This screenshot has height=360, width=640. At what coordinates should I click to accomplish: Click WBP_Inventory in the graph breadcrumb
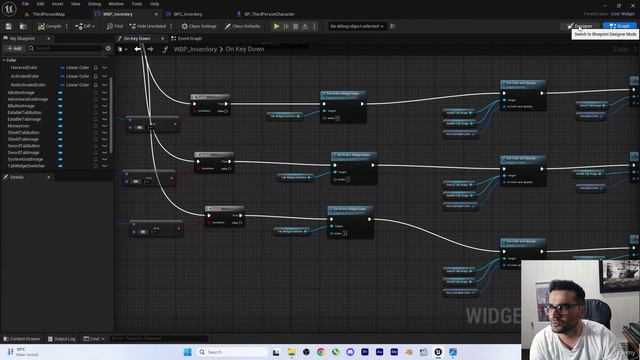(195, 49)
